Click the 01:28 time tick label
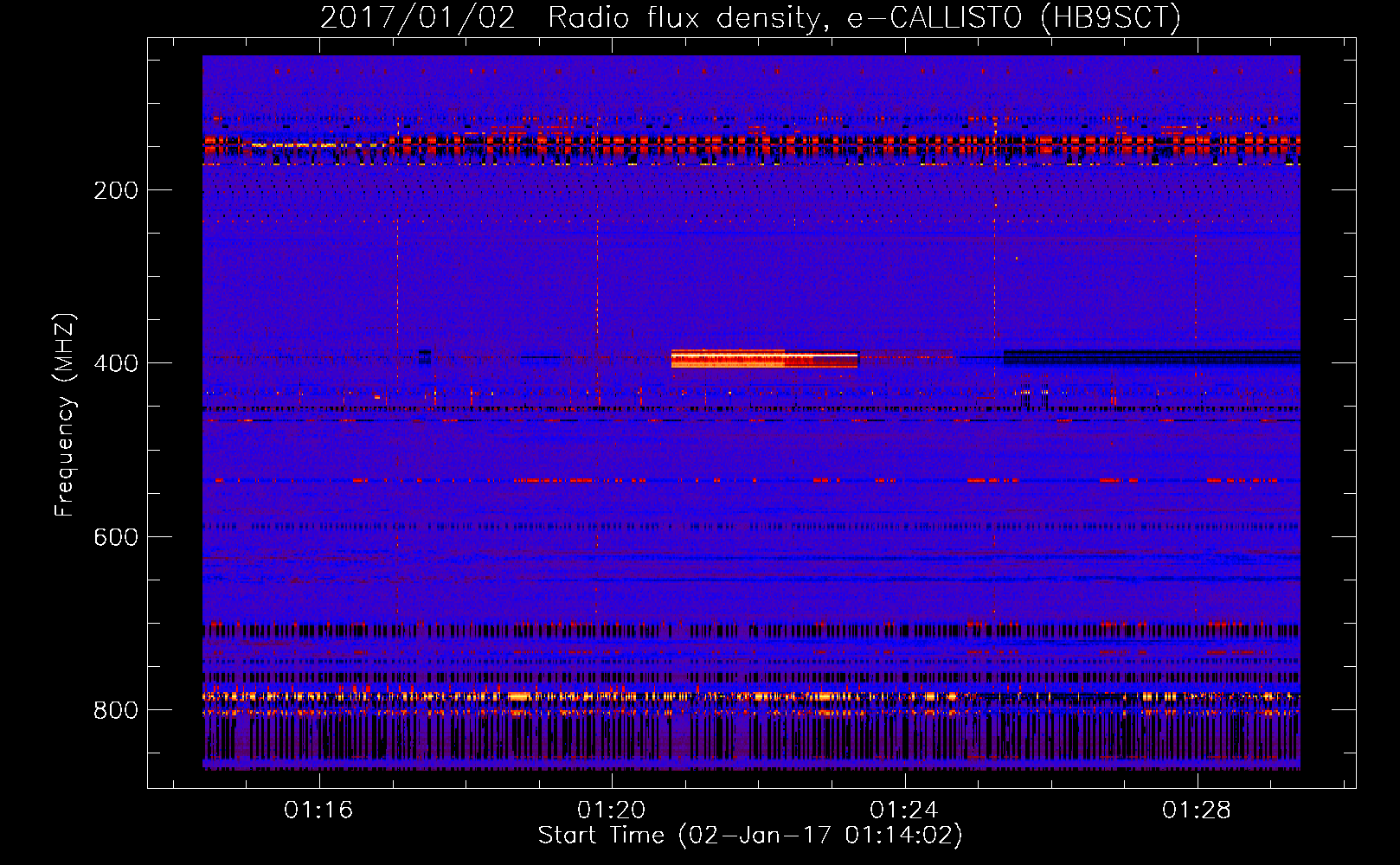 point(1197,810)
